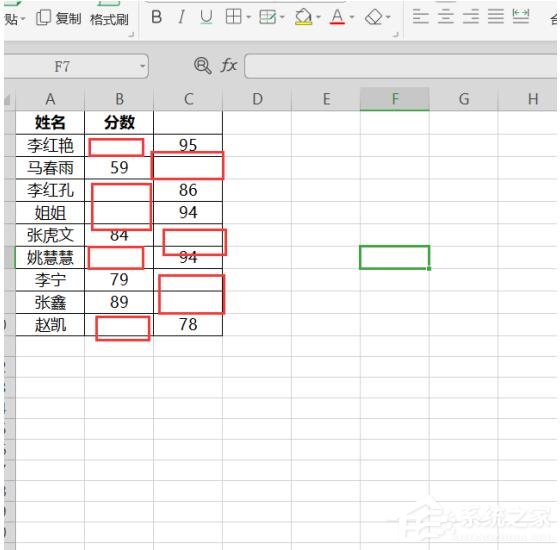Select column C header
This screenshot has width=560, height=550.
188,99
